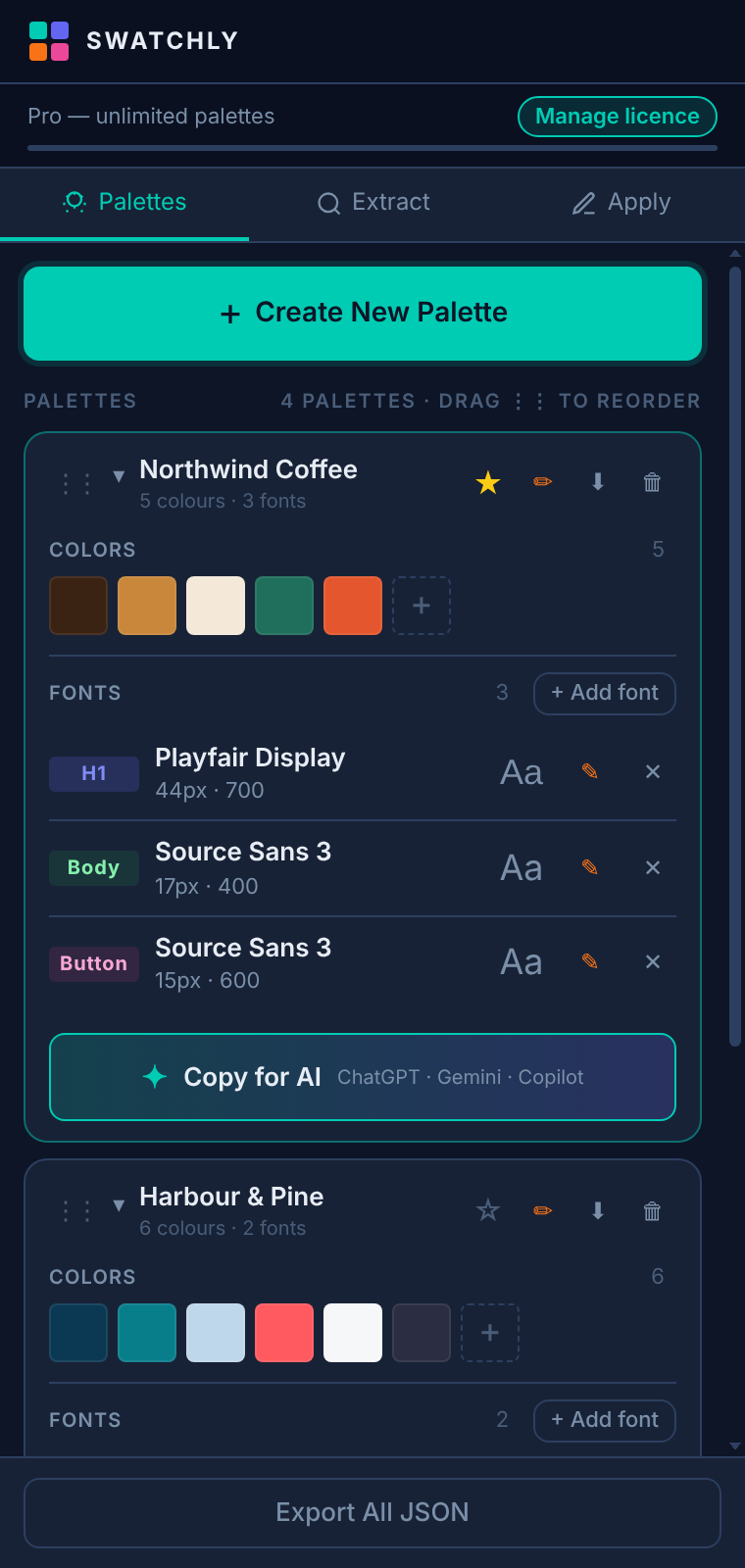Screen dimensions: 745x1568
Task: Edit the Northwind Coffee palette name
Action: tap(543, 482)
